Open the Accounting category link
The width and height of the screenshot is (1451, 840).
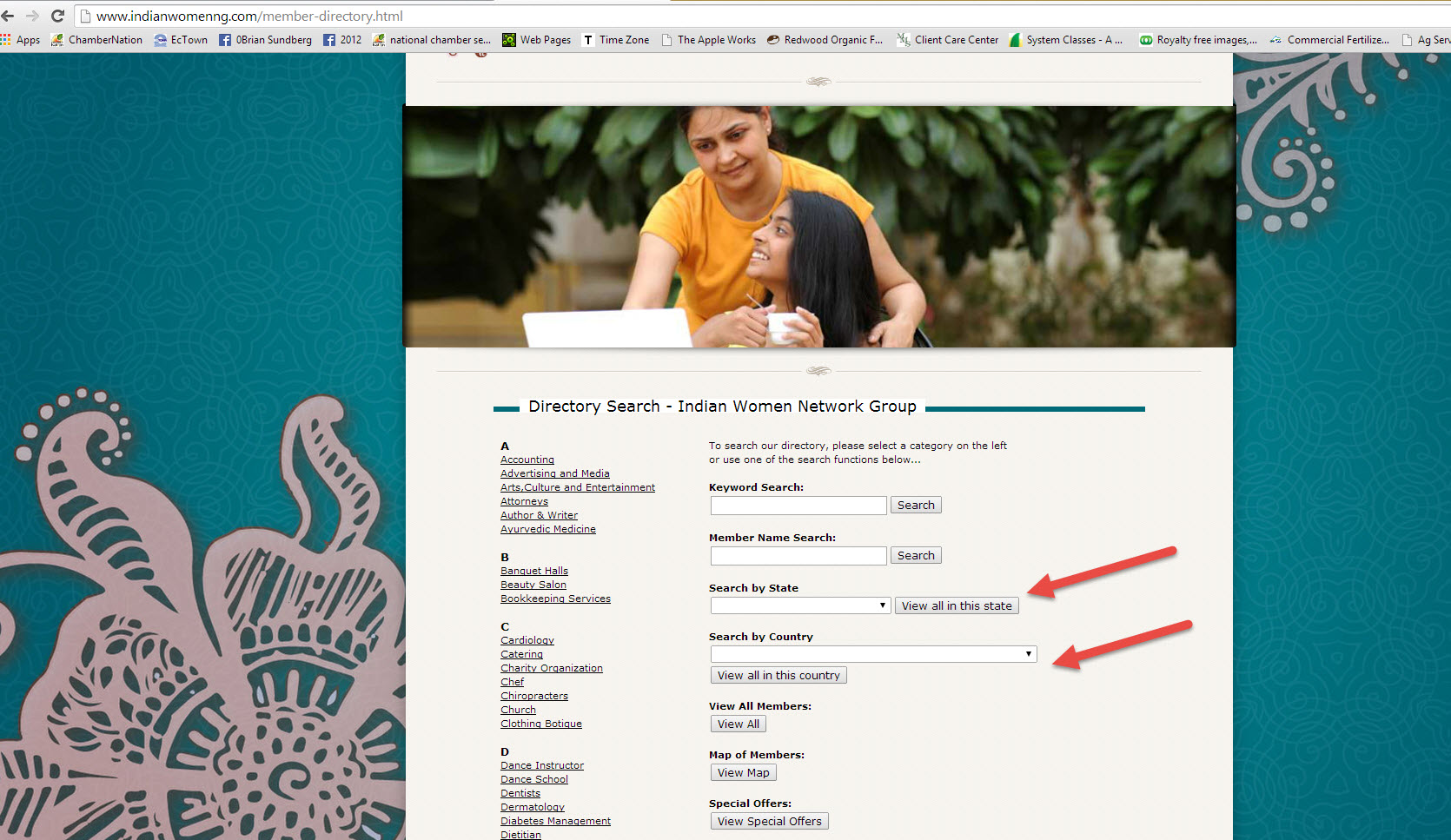pyautogui.click(x=527, y=460)
